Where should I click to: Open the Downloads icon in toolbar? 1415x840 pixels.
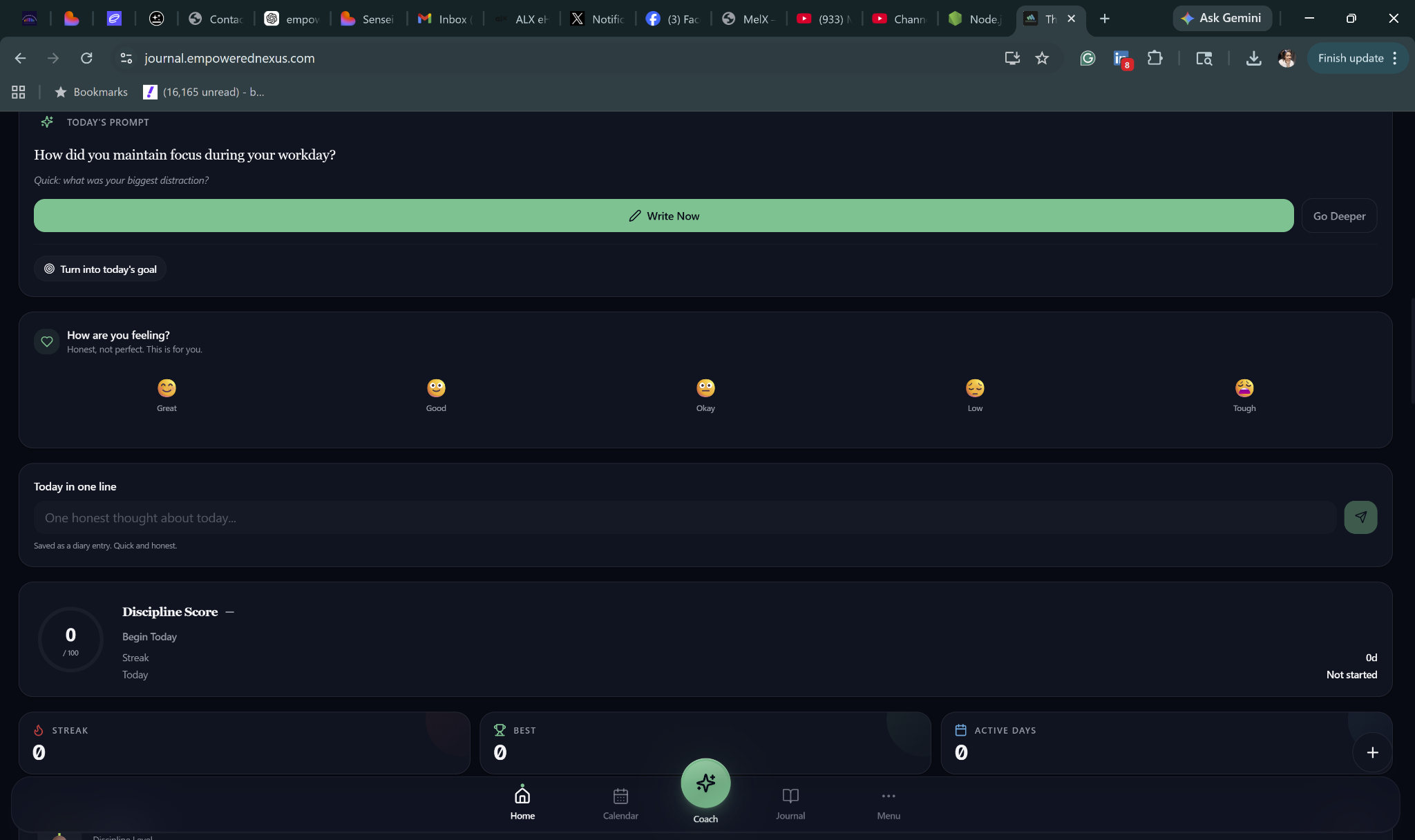(1253, 58)
